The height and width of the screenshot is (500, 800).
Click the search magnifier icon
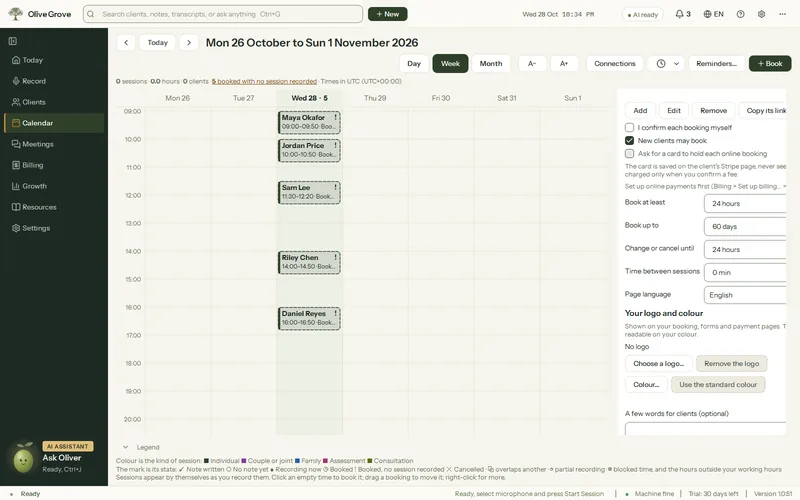coord(91,14)
